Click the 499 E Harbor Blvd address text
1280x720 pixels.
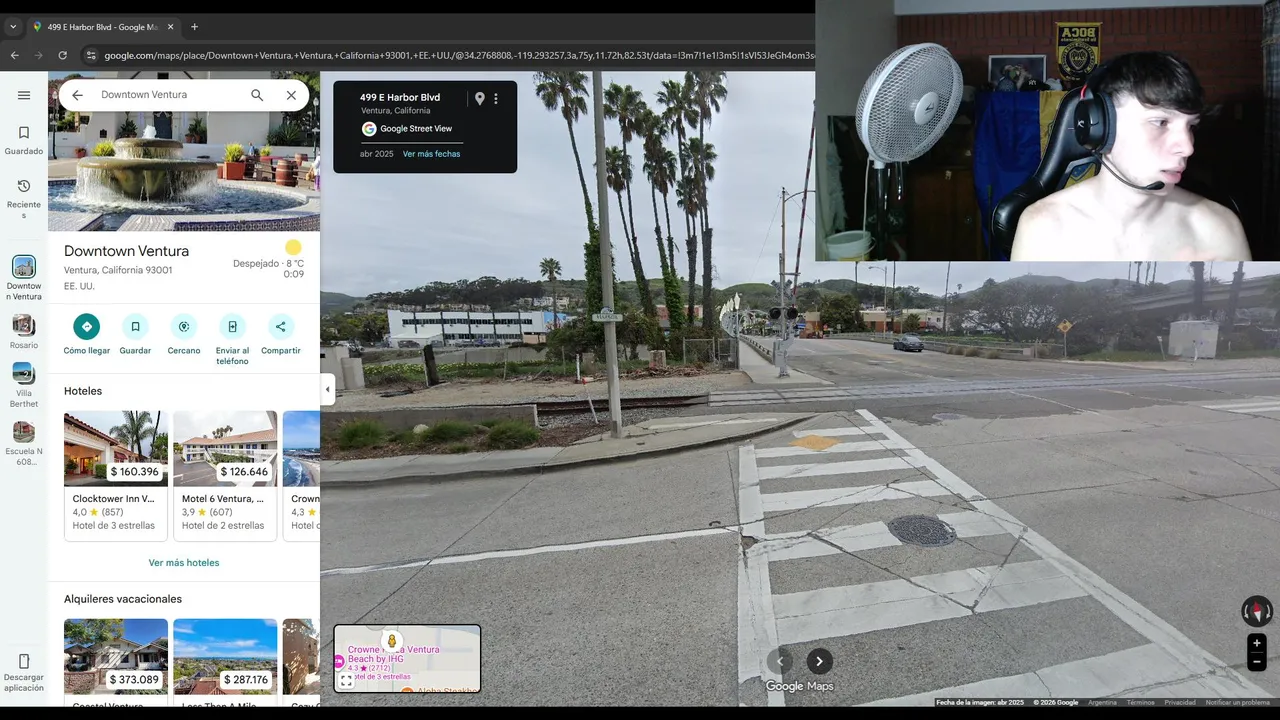pos(400,97)
